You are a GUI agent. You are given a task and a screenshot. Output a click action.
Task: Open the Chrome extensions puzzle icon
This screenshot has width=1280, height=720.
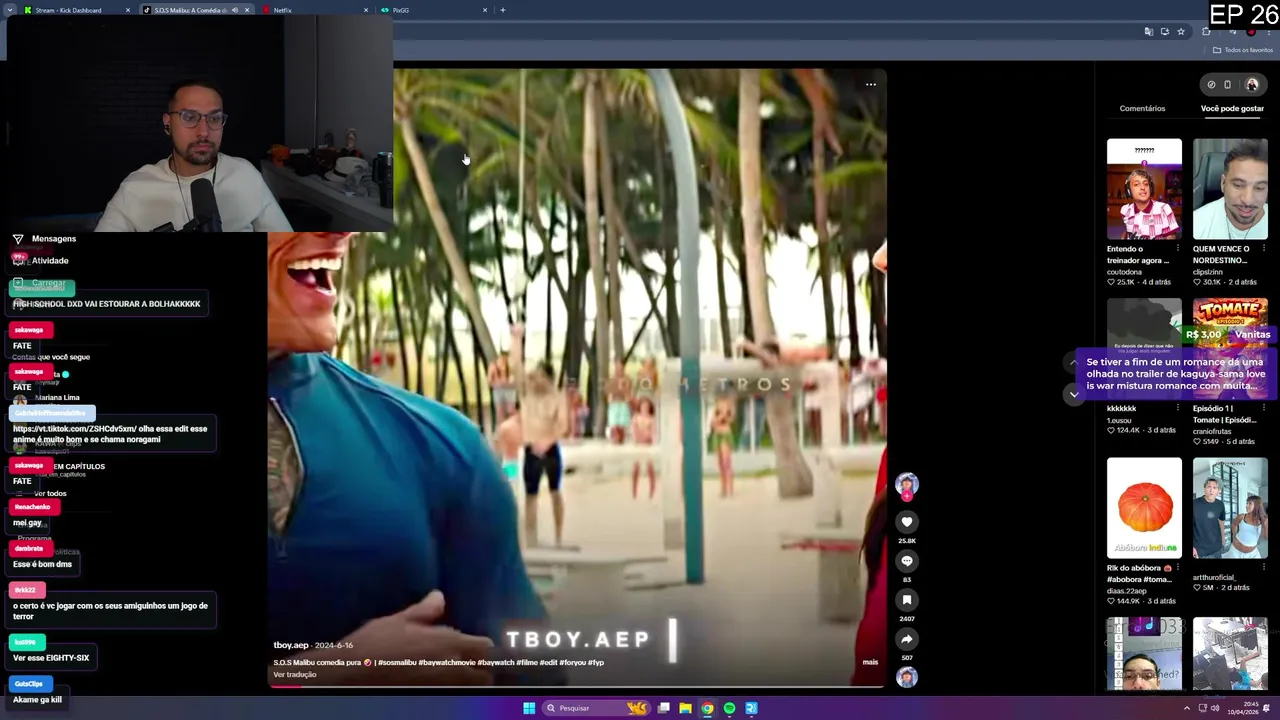[1206, 32]
